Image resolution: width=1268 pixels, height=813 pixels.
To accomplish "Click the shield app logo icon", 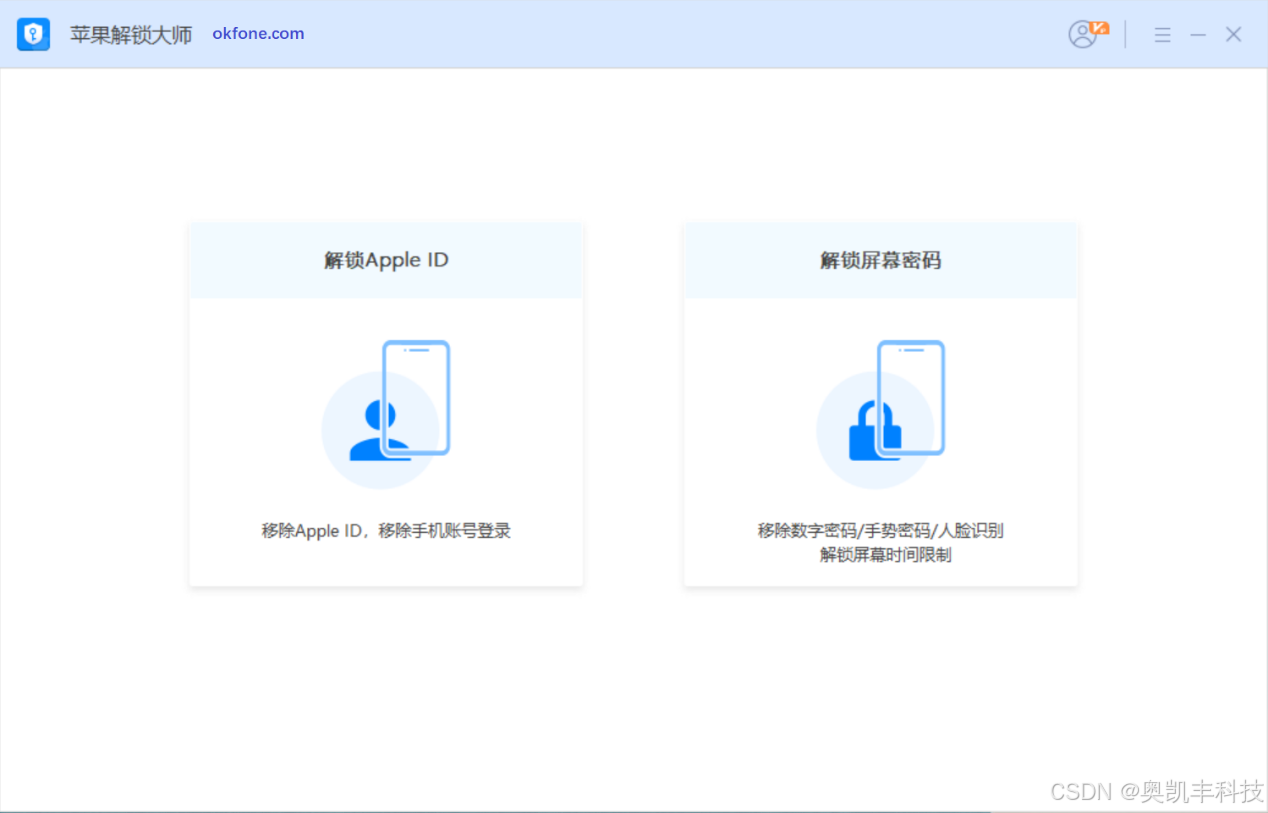I will pyautogui.click(x=33, y=34).
